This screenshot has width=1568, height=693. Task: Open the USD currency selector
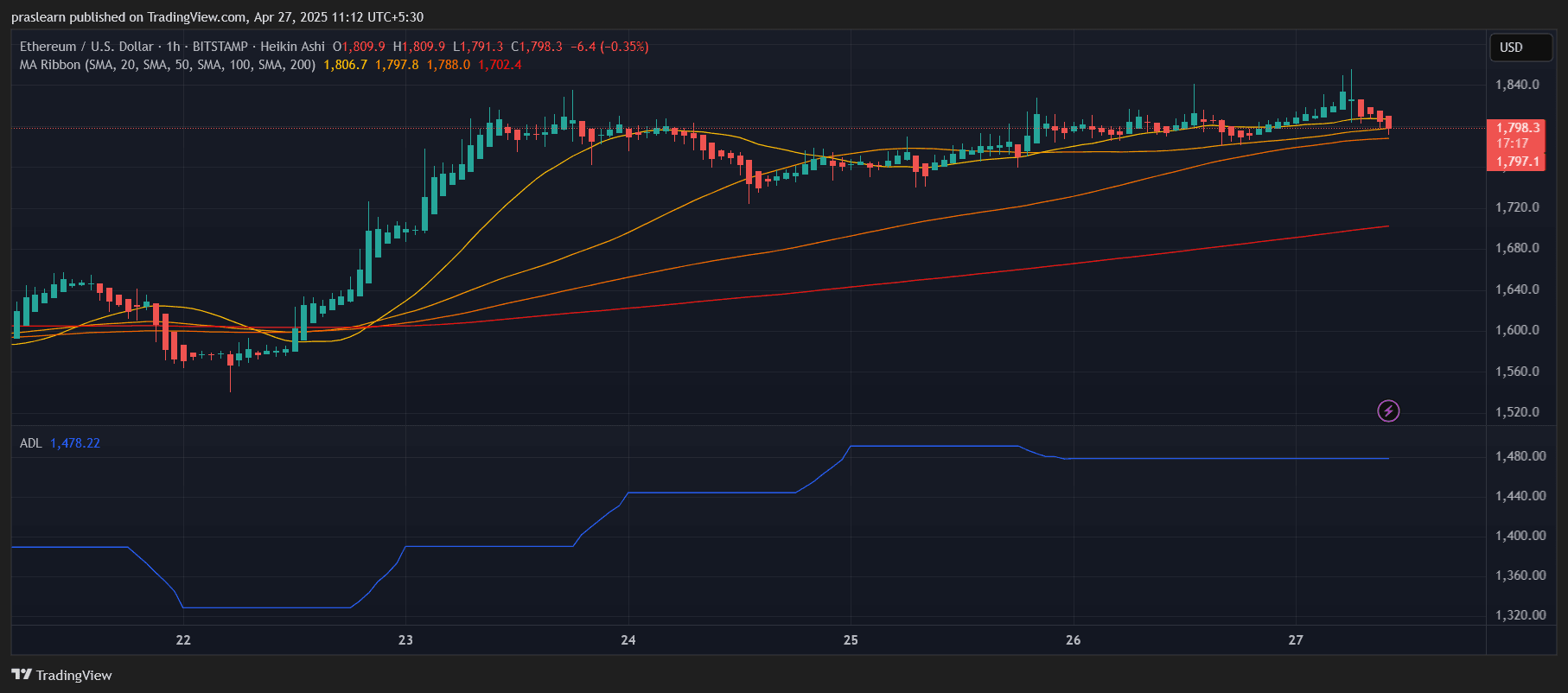click(1520, 48)
